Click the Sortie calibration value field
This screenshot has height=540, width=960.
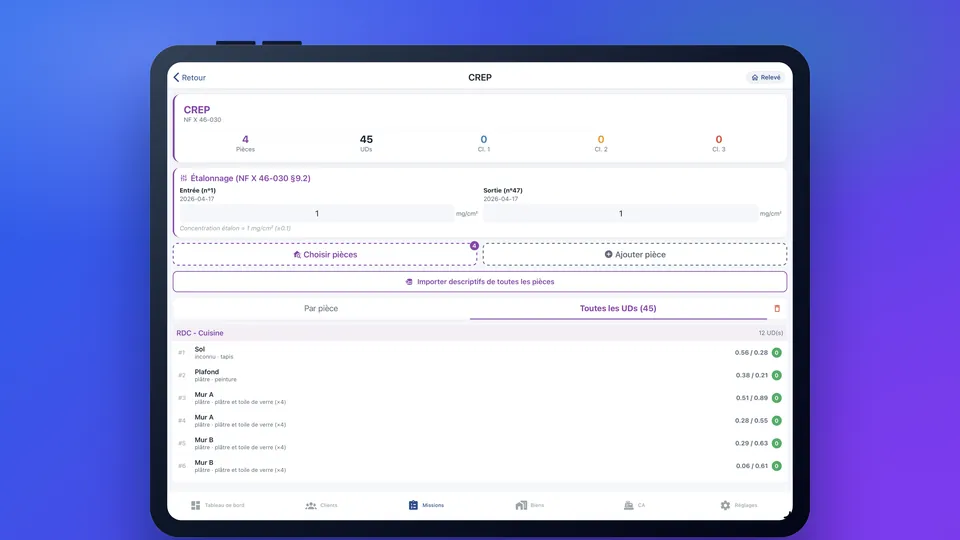(x=620, y=214)
